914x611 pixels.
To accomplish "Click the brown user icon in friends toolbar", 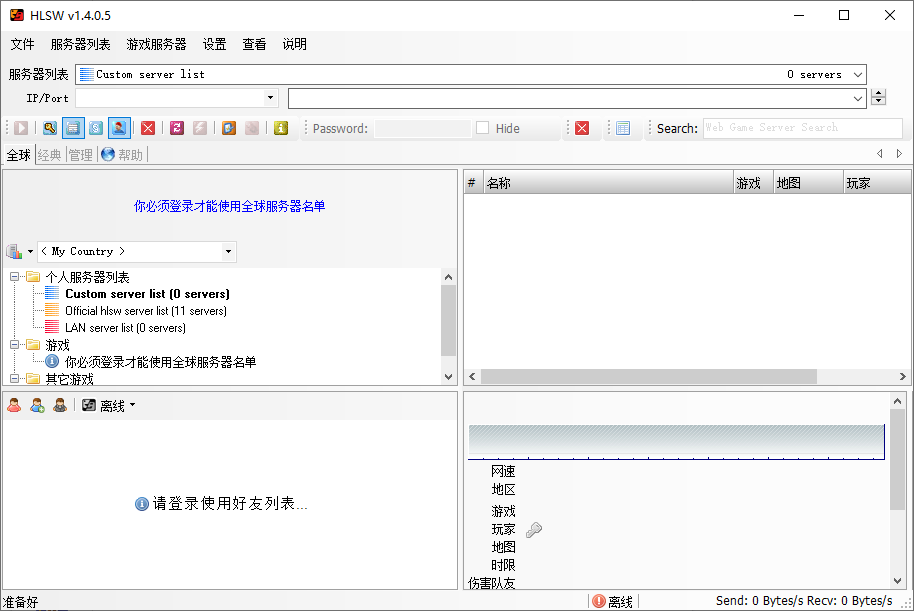I will tap(60, 405).
